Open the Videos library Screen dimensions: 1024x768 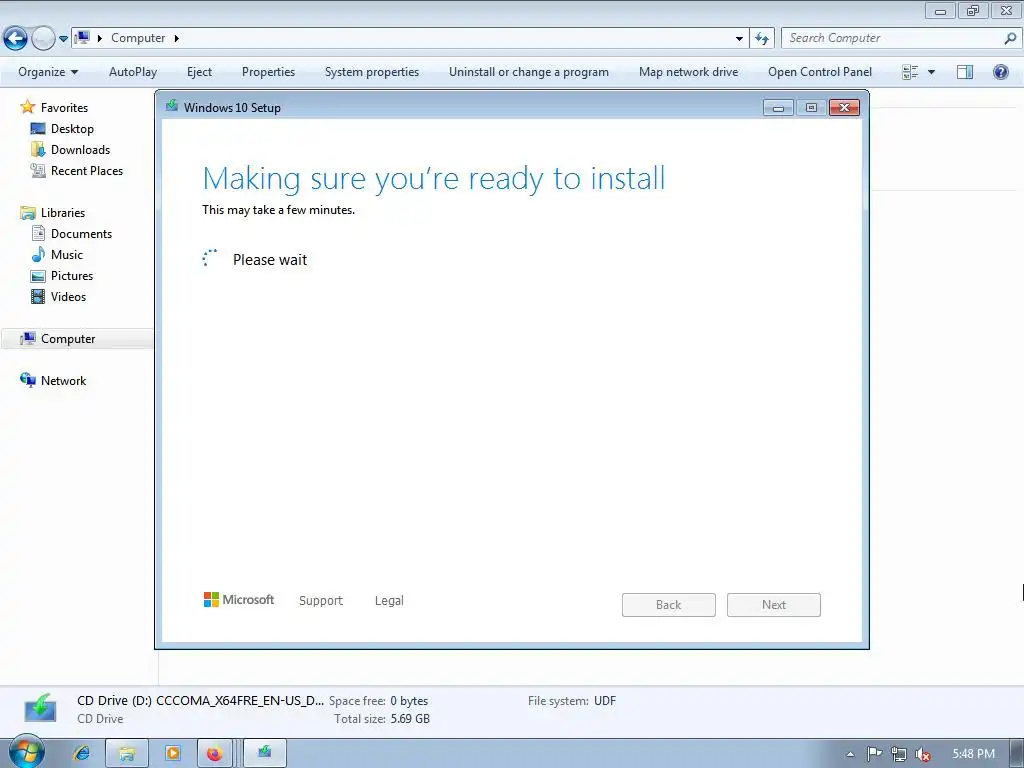pos(69,296)
